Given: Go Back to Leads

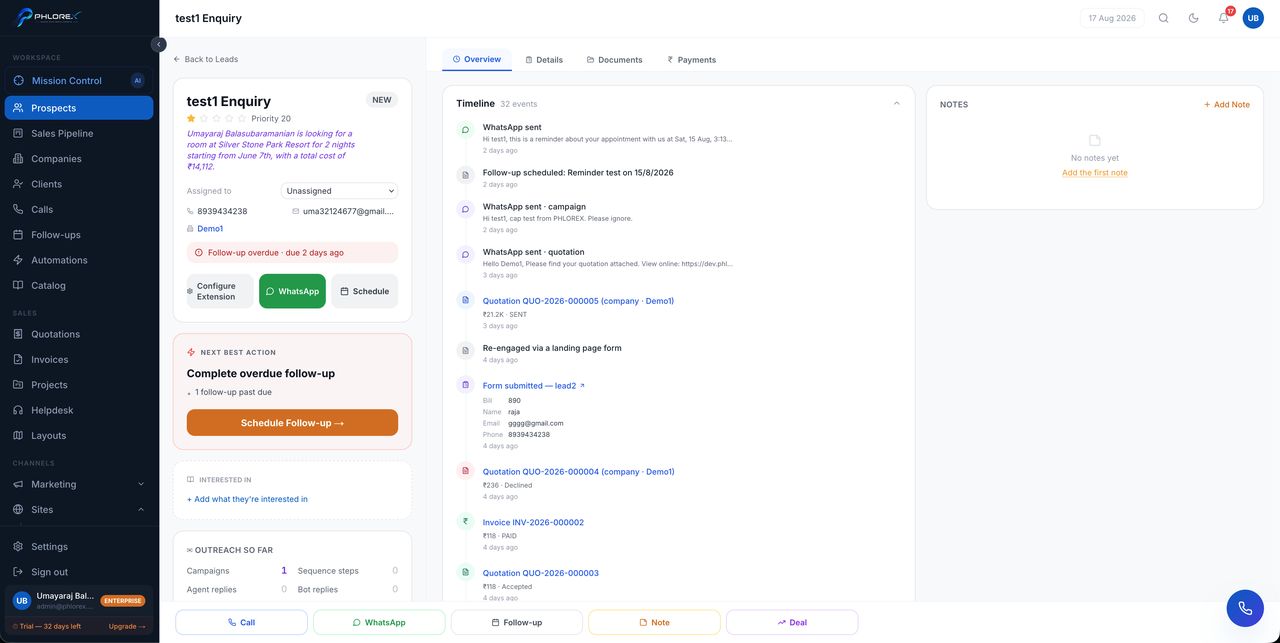Looking at the screenshot, I should 206,59.
